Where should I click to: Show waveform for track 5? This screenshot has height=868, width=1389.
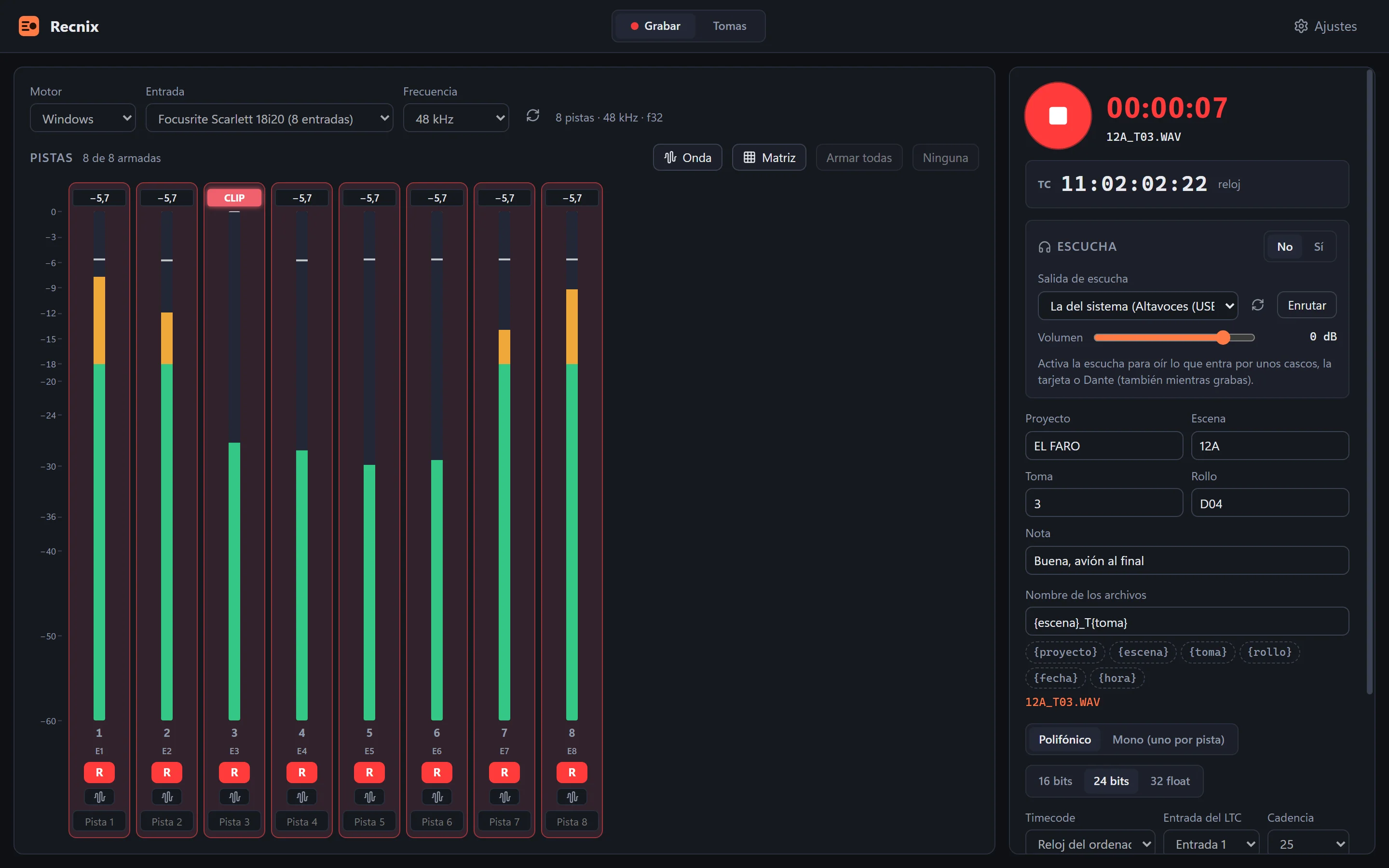(x=369, y=797)
